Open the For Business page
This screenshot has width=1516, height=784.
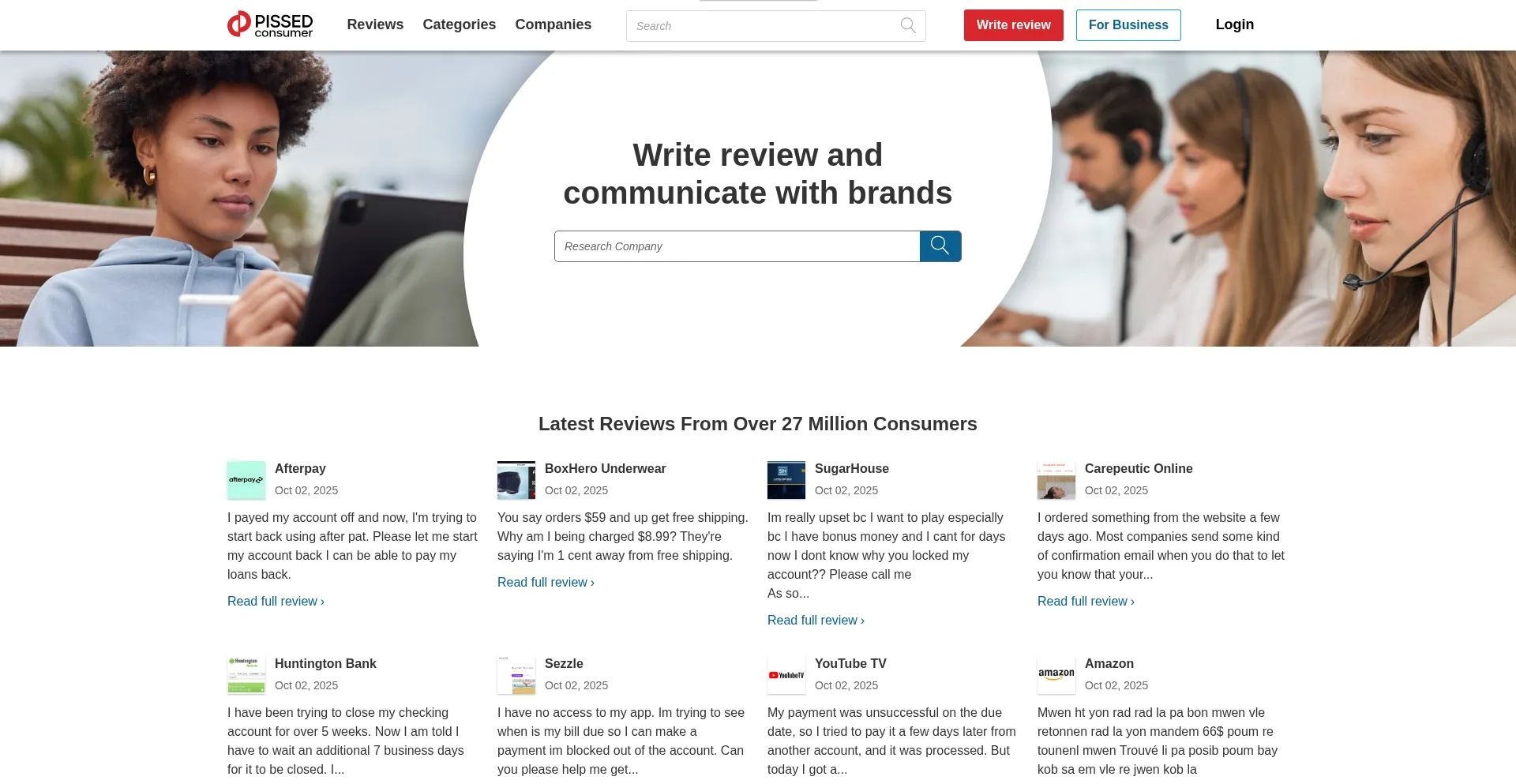pos(1128,25)
